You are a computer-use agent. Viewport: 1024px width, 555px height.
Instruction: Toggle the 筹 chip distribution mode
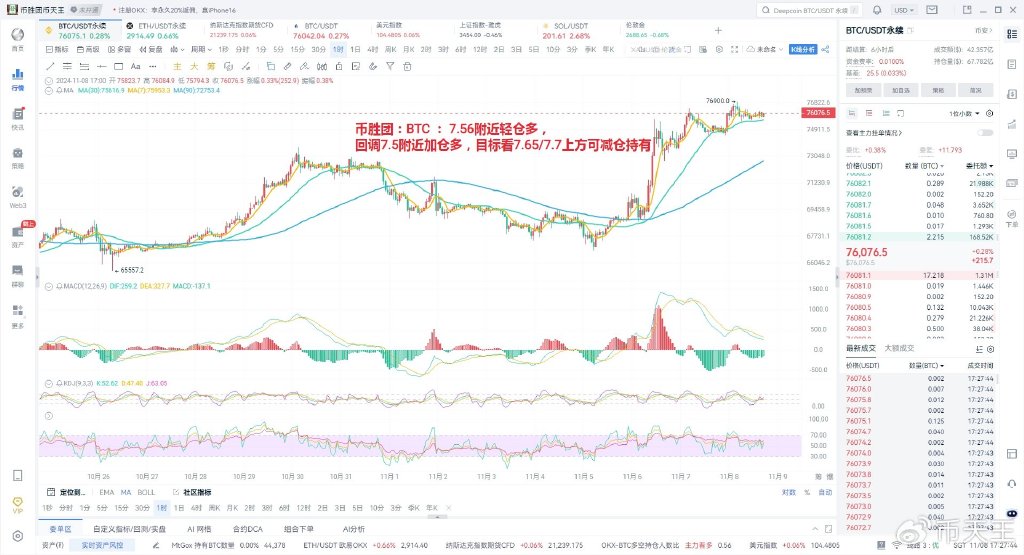(x=211, y=66)
